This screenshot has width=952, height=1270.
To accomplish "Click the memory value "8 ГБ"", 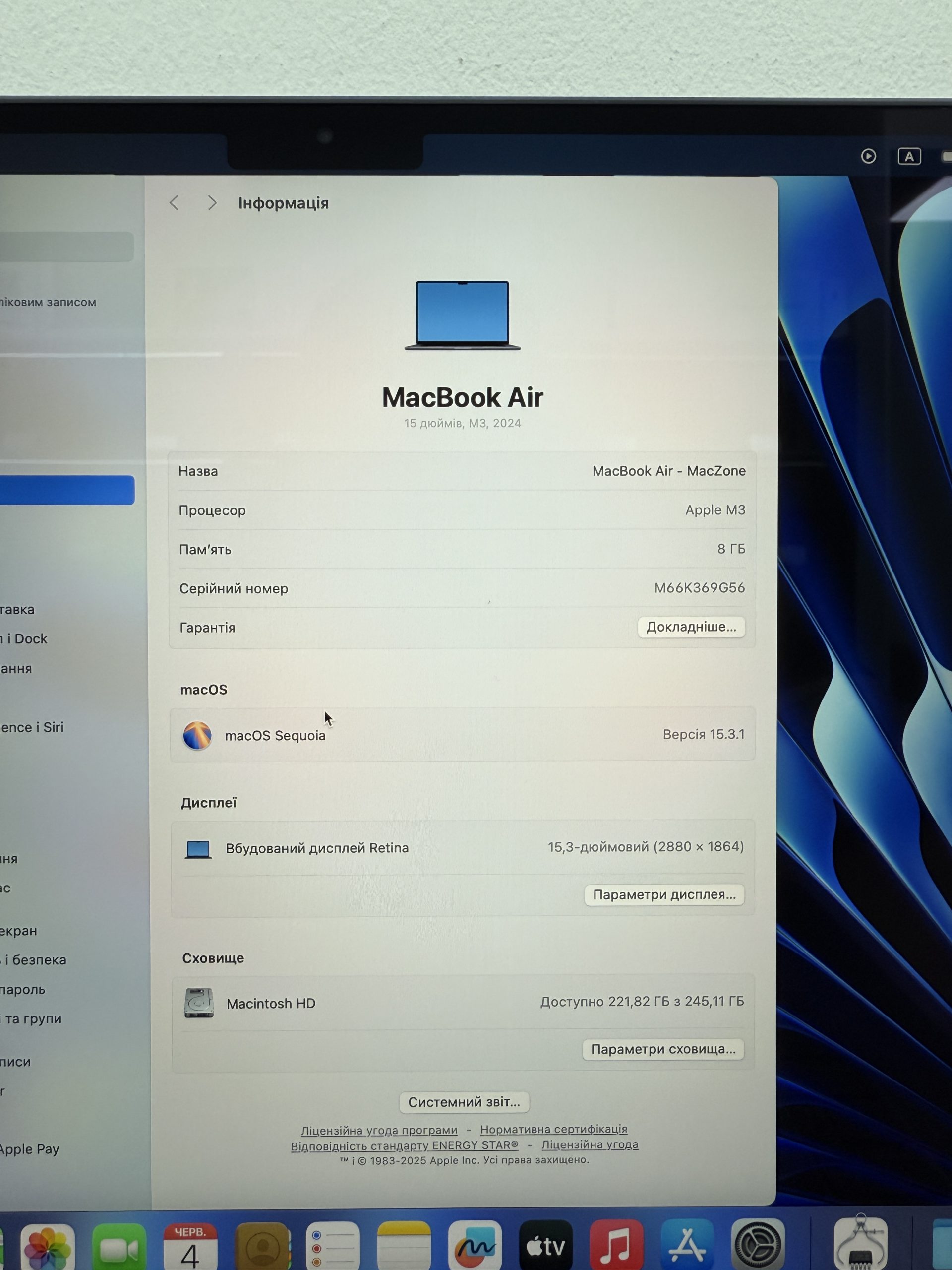I will pos(731,549).
